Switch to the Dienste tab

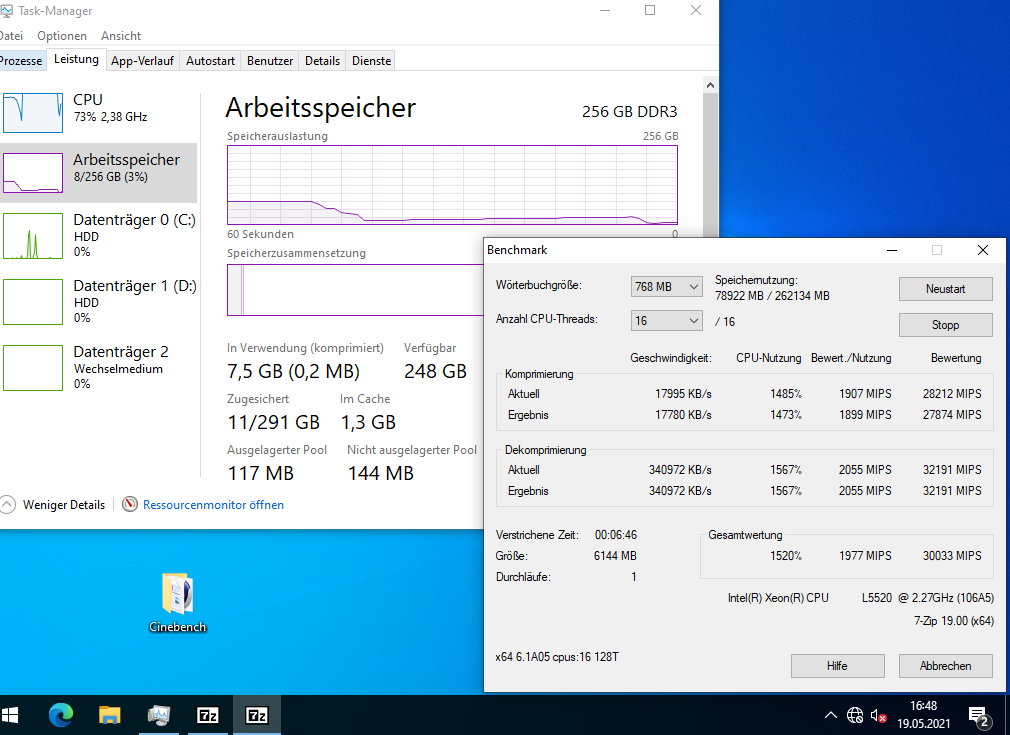pyautogui.click(x=371, y=61)
